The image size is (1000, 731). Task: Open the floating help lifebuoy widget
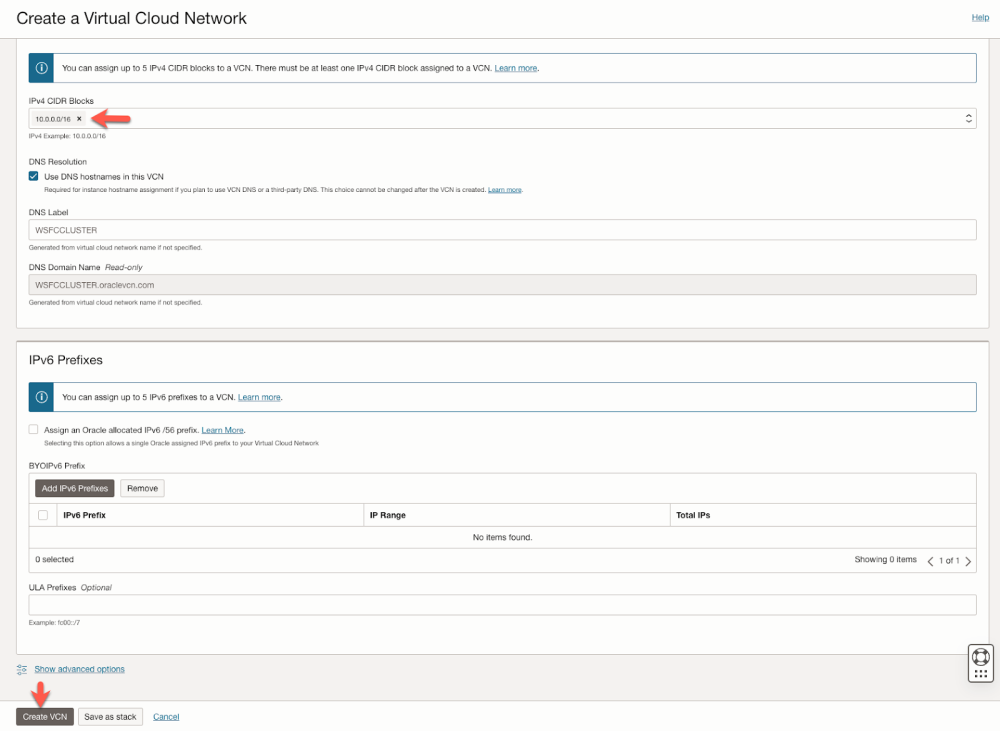980,657
